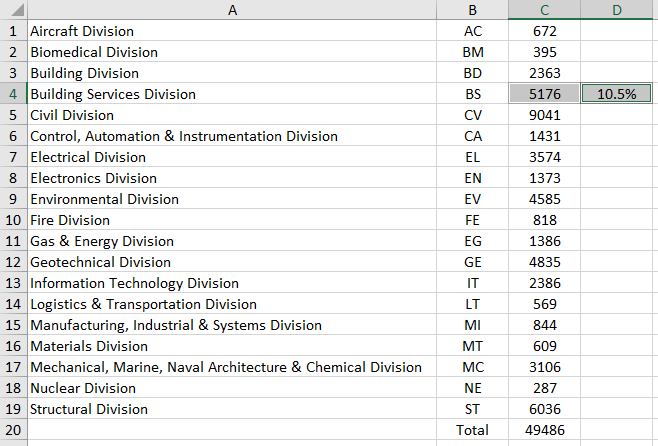Click row 10 header
This screenshot has width=658, height=446.
13,220
